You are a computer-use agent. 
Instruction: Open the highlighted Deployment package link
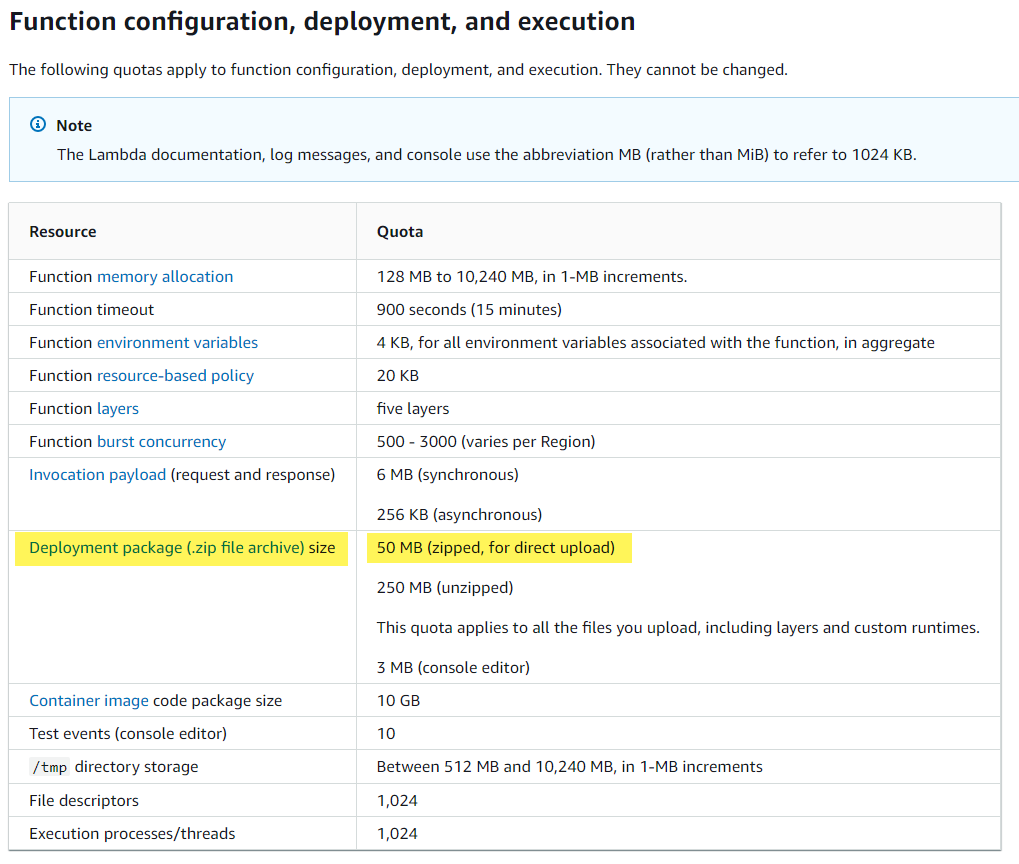click(x=166, y=548)
